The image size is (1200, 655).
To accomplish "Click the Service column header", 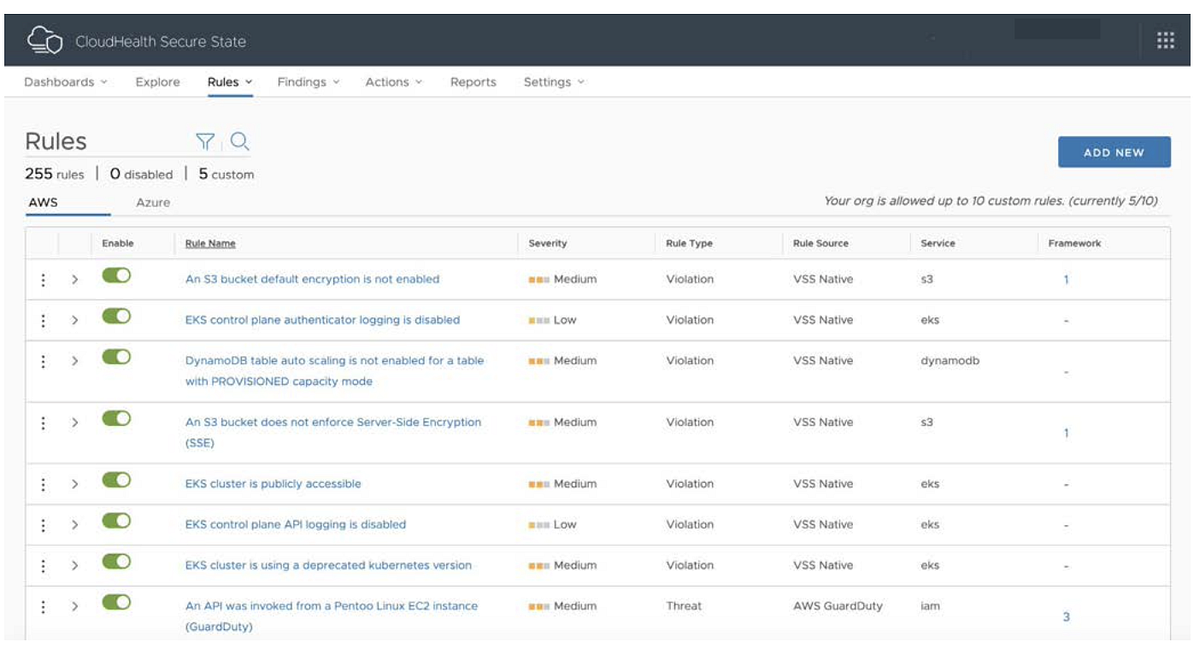I will [938, 243].
